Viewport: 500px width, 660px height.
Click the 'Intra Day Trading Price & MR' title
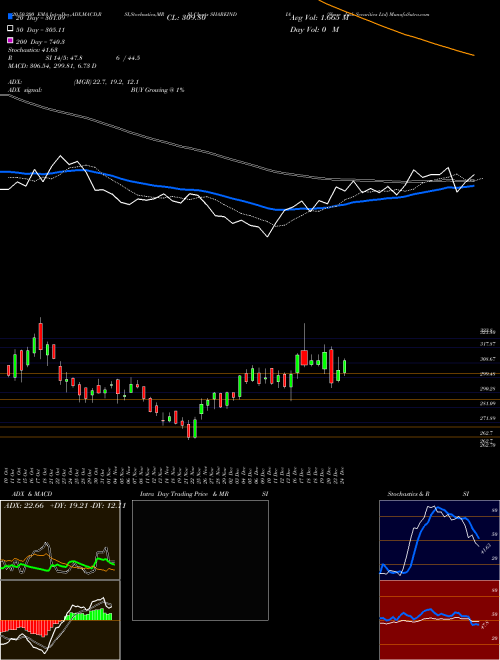point(184,494)
